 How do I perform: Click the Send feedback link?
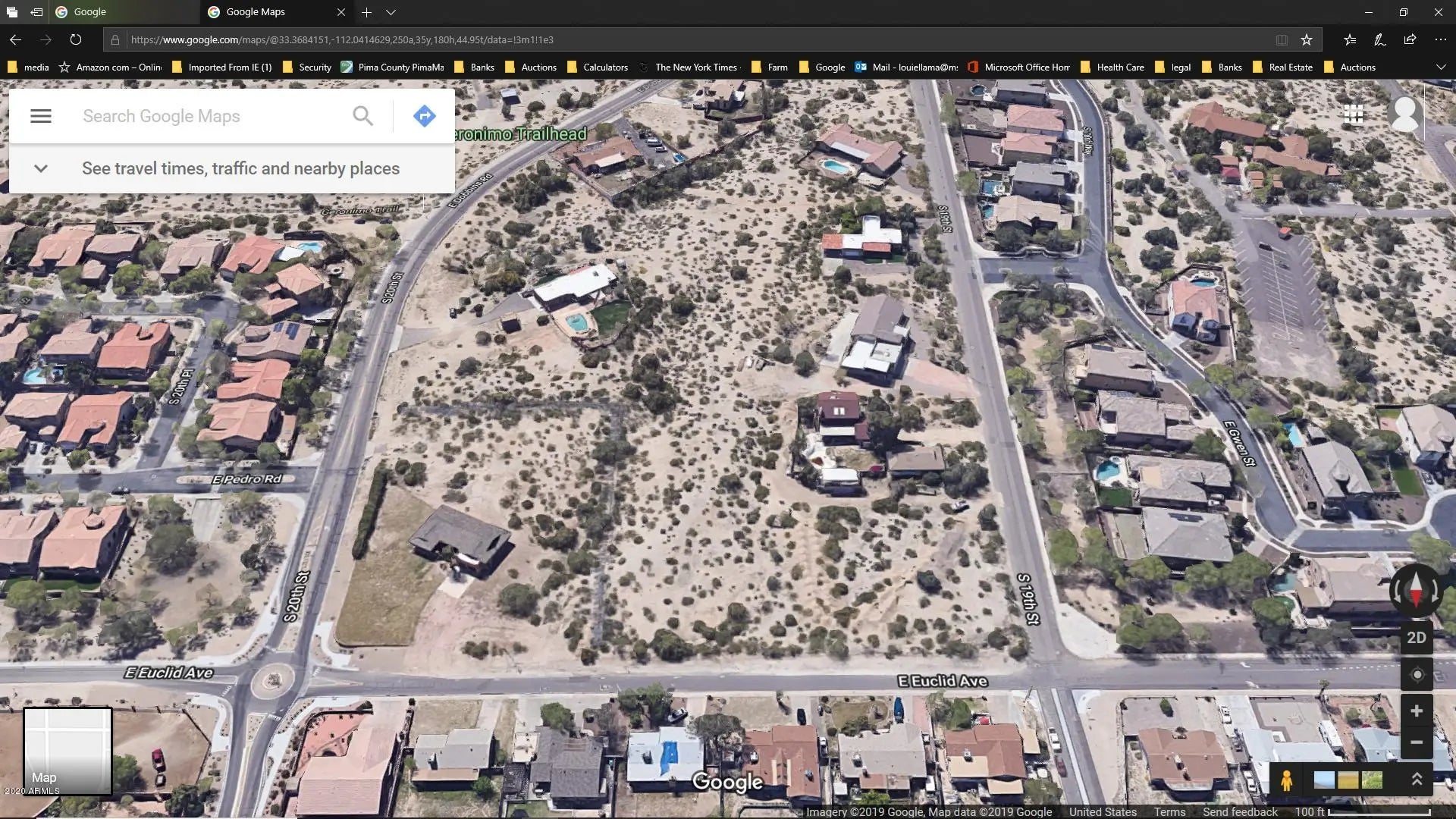(x=1240, y=811)
